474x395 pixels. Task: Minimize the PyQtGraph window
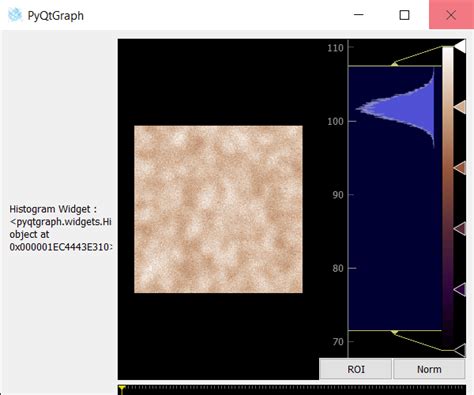tap(358, 15)
